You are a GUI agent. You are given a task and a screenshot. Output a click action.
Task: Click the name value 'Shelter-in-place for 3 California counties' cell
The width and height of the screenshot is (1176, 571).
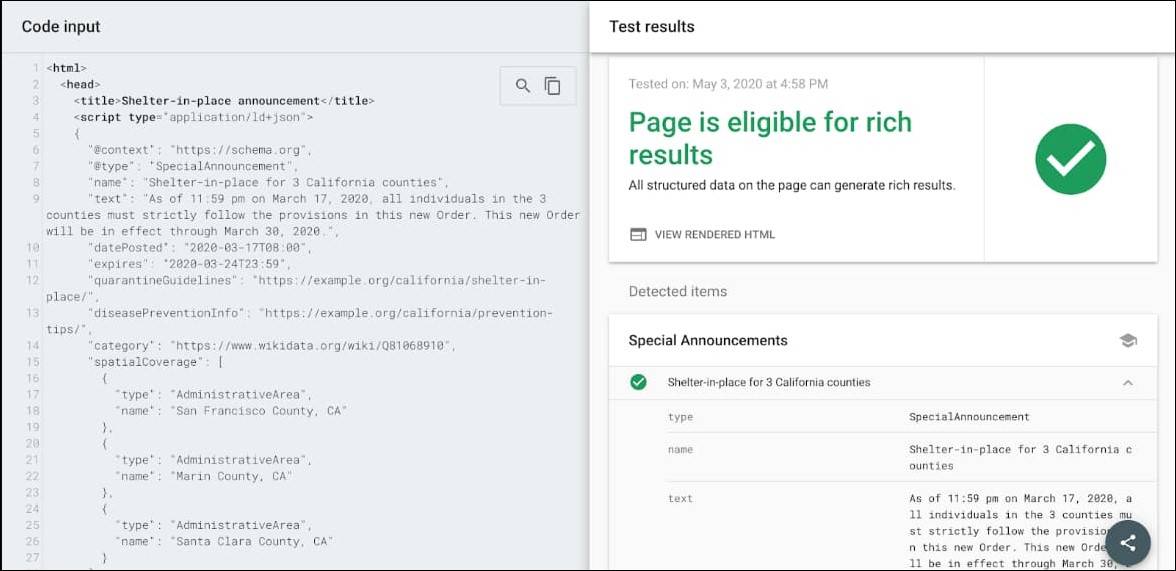(1021, 458)
